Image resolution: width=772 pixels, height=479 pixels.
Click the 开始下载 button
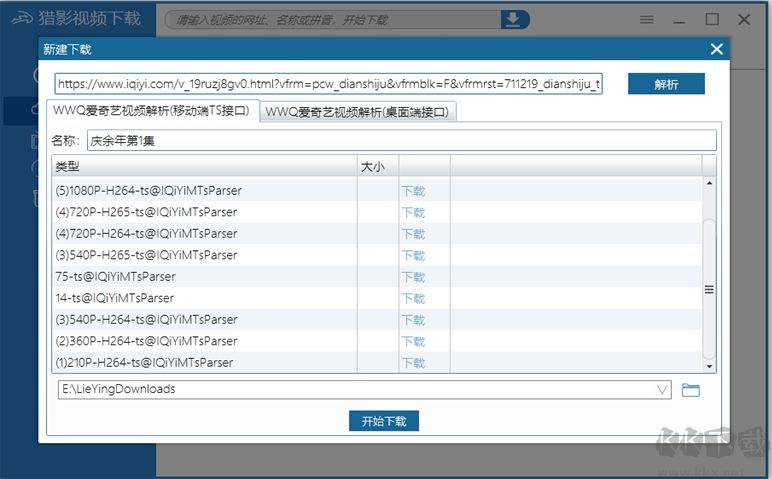point(384,421)
